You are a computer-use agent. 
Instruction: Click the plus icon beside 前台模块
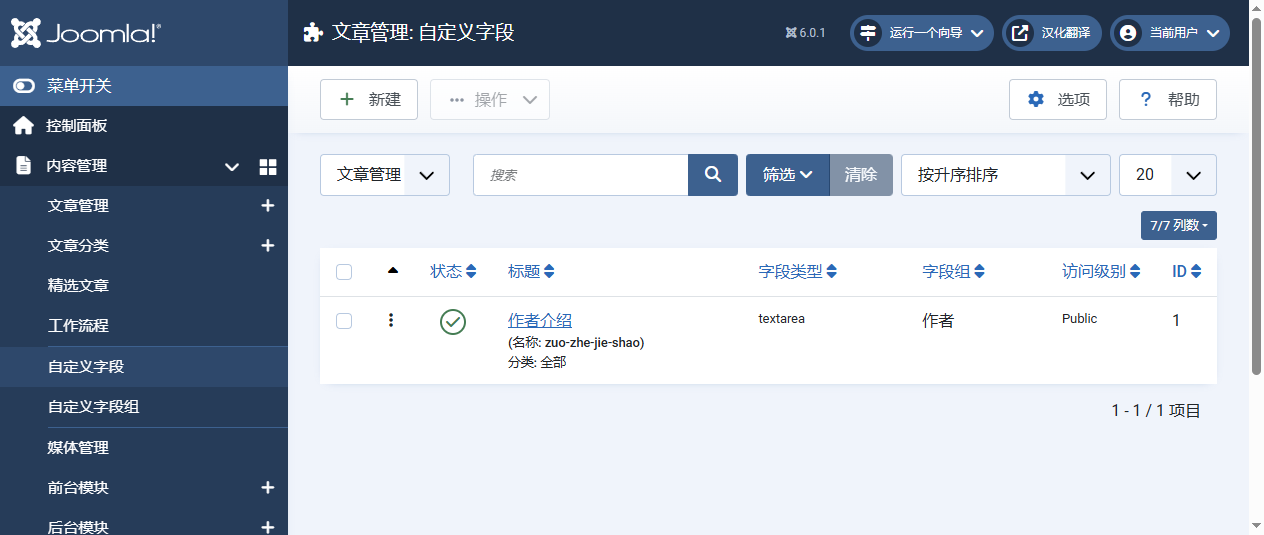pos(268,488)
